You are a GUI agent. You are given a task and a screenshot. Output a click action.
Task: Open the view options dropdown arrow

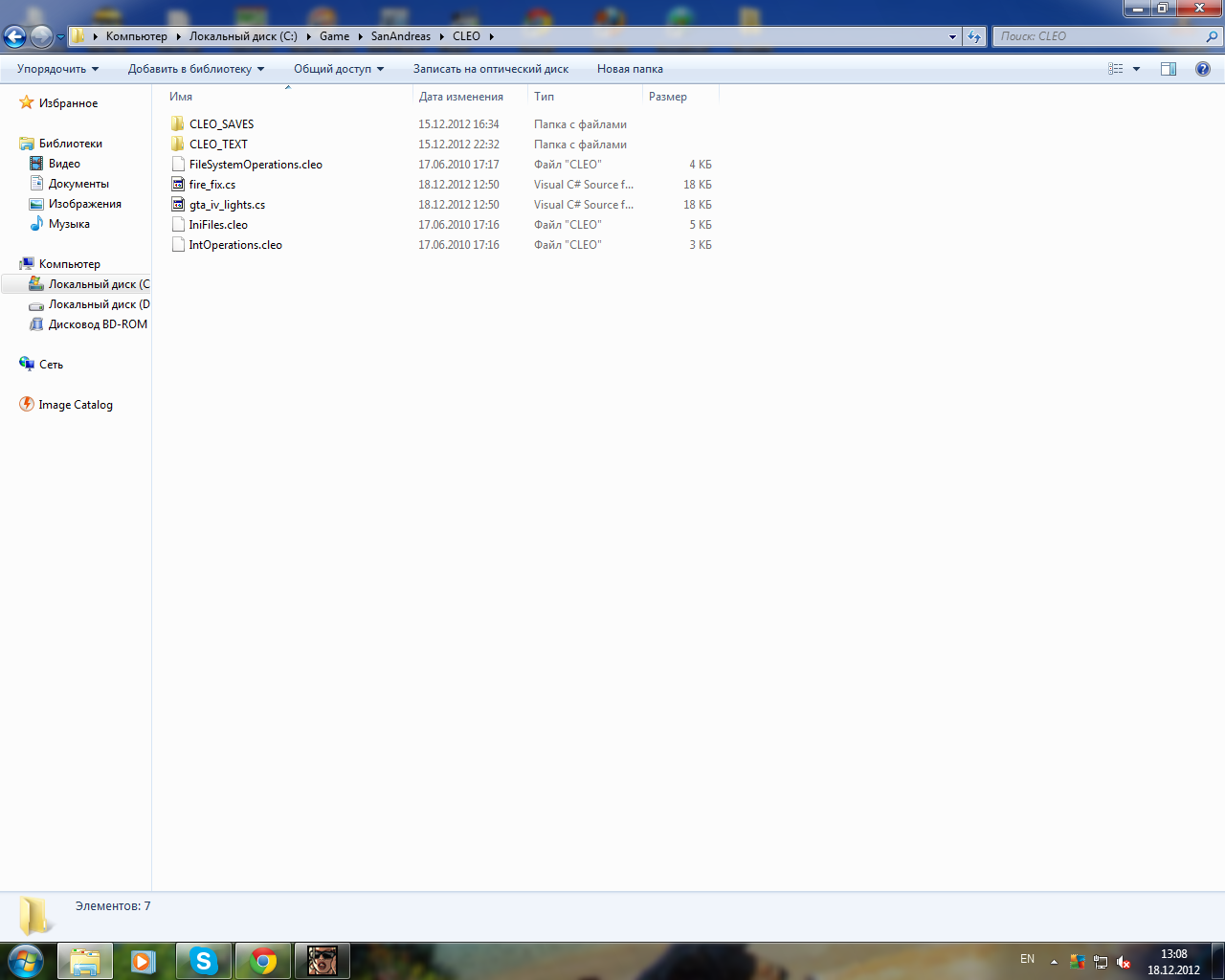1136,69
